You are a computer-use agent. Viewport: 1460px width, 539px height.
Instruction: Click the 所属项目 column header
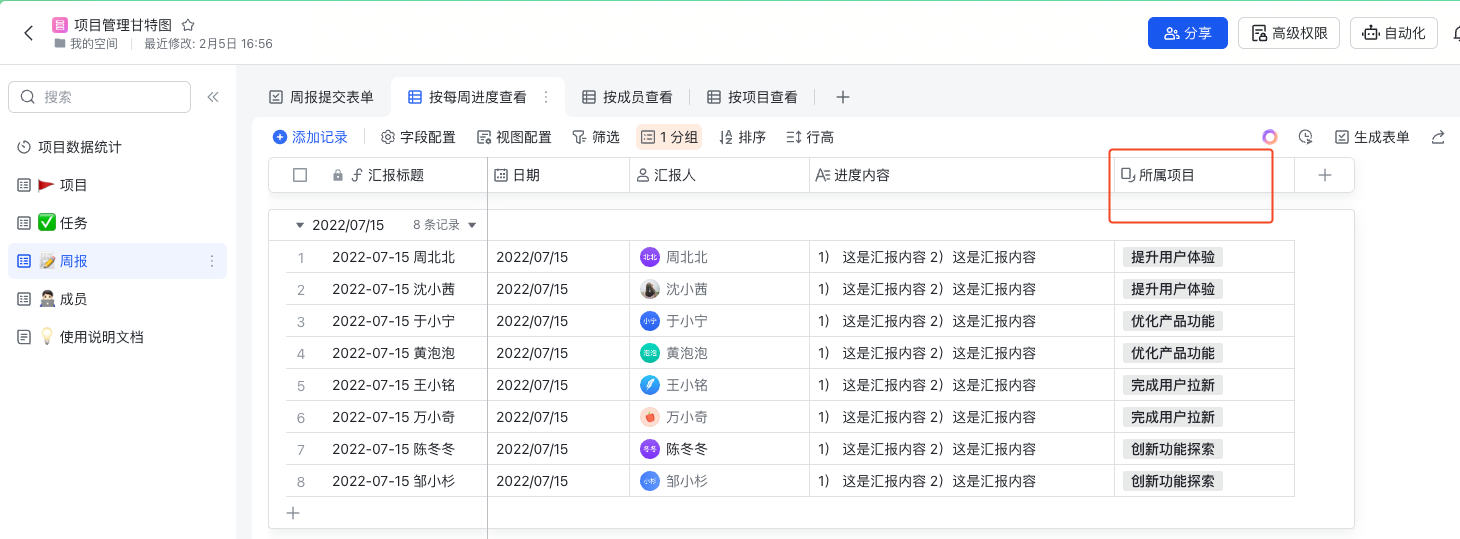pos(1204,175)
